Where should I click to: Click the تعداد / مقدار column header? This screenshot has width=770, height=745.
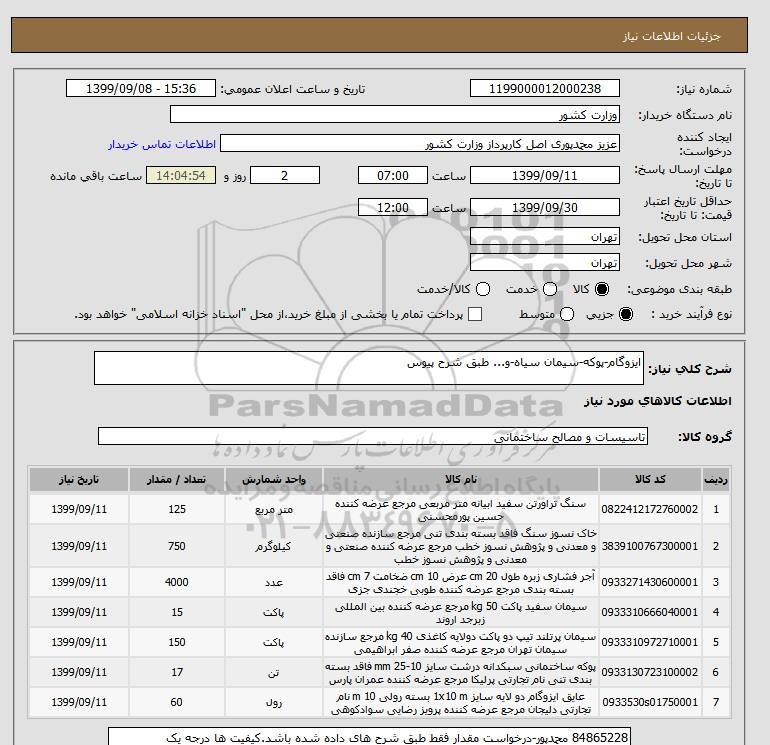(x=177, y=479)
